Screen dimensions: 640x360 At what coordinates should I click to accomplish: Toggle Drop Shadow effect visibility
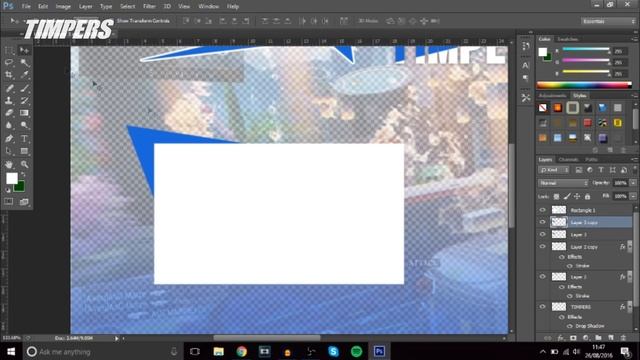click(570, 326)
